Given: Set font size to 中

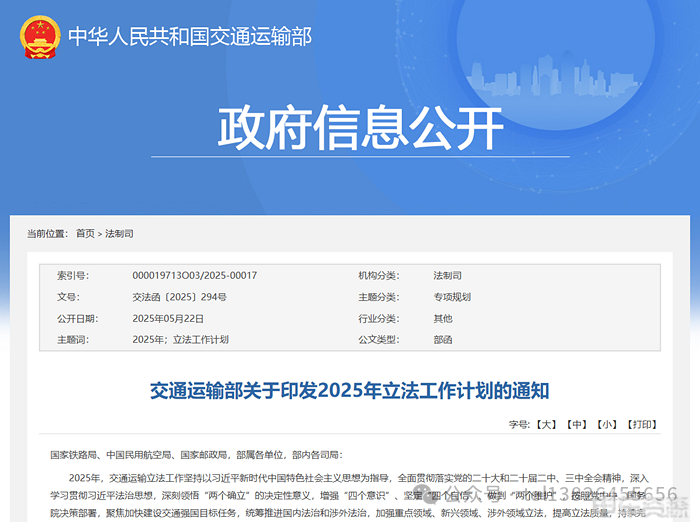Looking at the screenshot, I should point(576,424).
